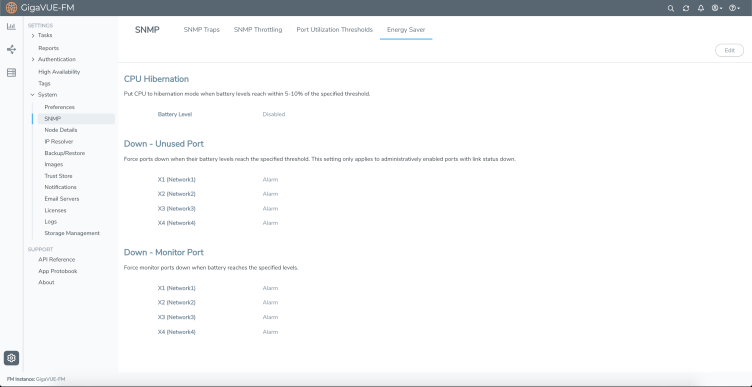Open the dashboard chart icon in sidebar

(x=11, y=26)
